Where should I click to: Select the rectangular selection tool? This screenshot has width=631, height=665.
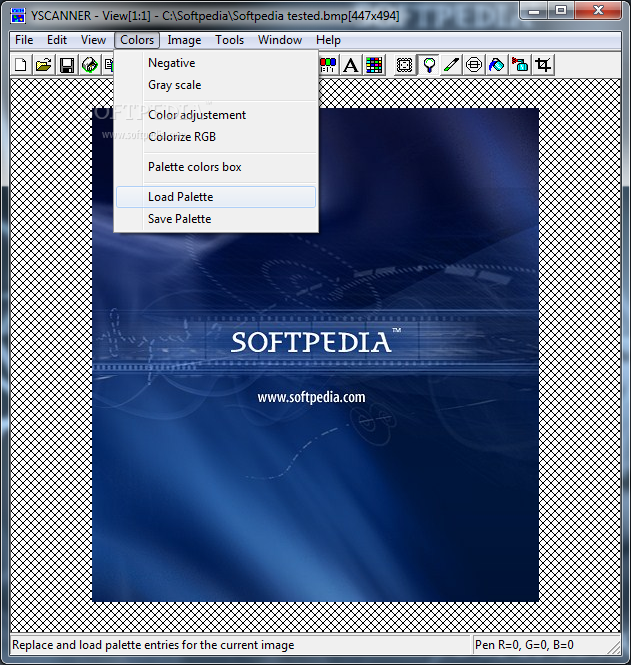tap(405, 65)
